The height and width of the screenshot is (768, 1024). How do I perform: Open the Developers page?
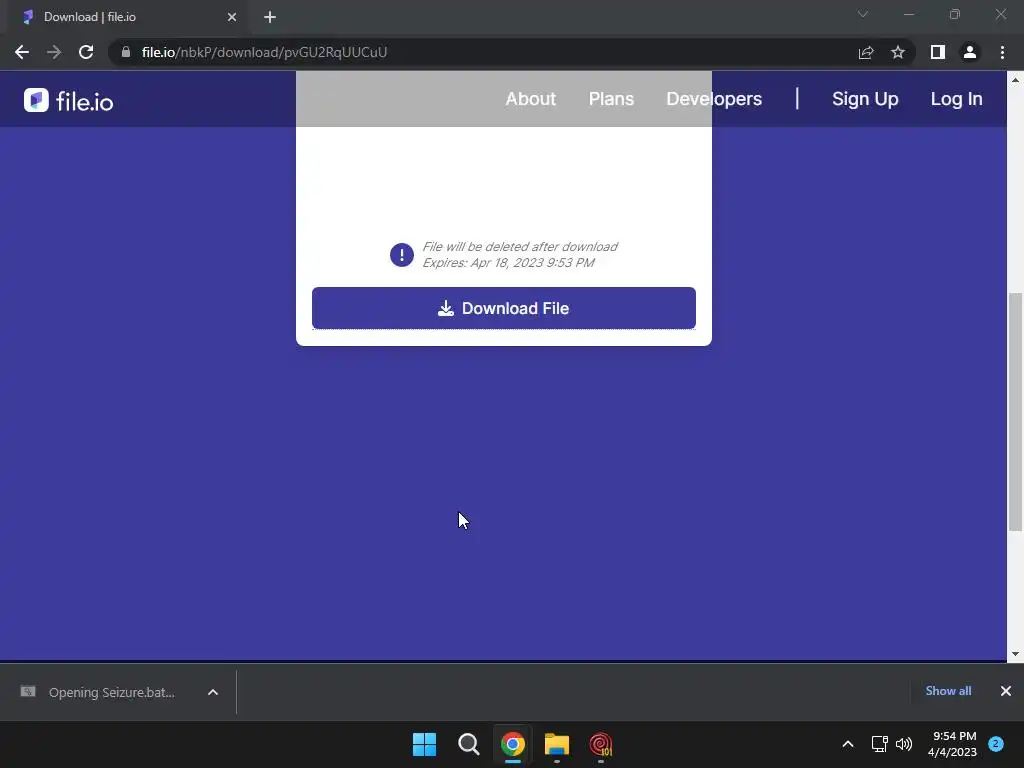714,99
